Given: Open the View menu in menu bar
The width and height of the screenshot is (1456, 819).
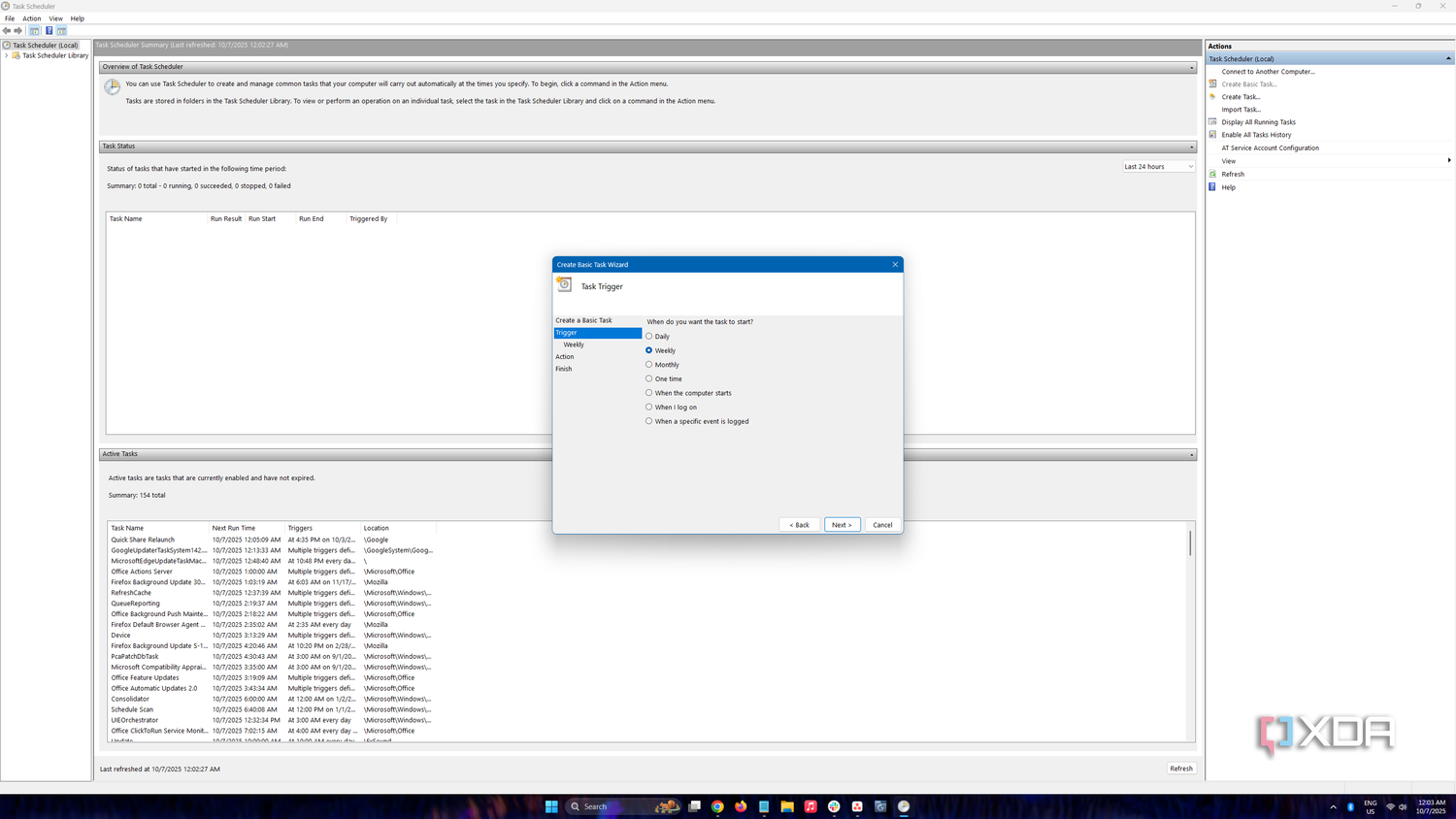Looking at the screenshot, I should point(56,18).
